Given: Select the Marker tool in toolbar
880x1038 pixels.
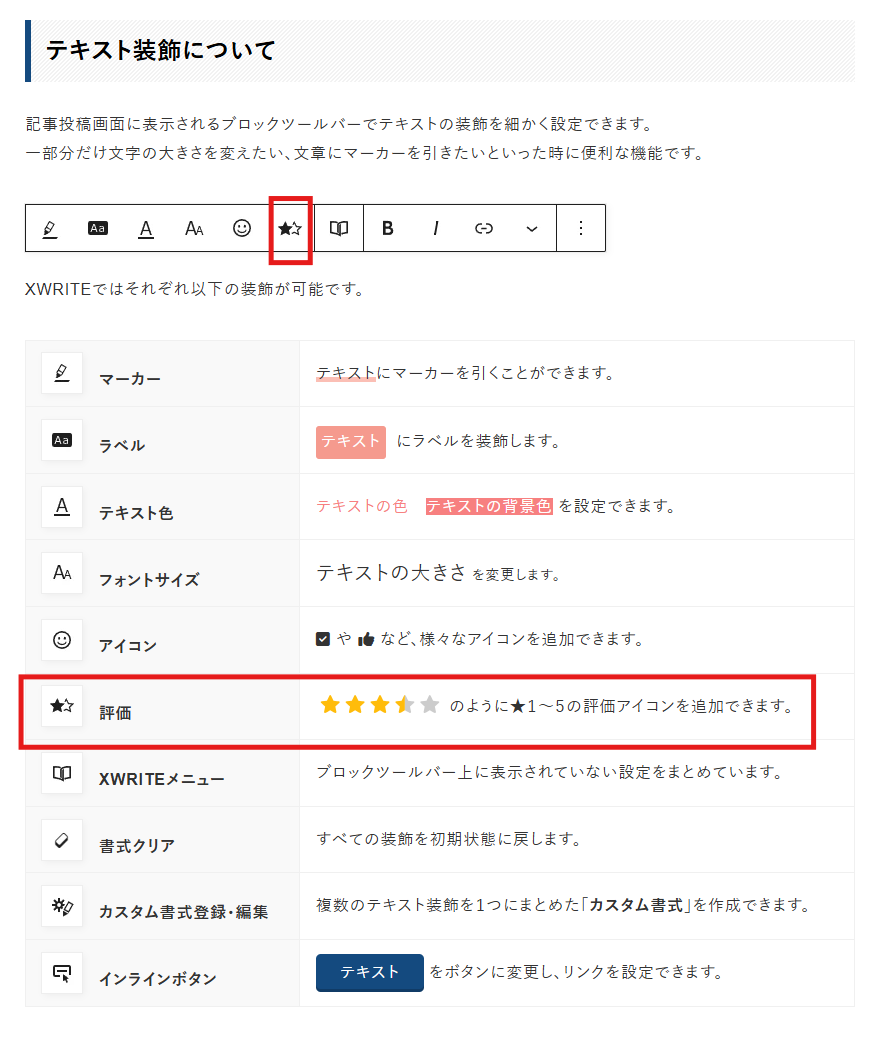Looking at the screenshot, I should pyautogui.click(x=50, y=228).
